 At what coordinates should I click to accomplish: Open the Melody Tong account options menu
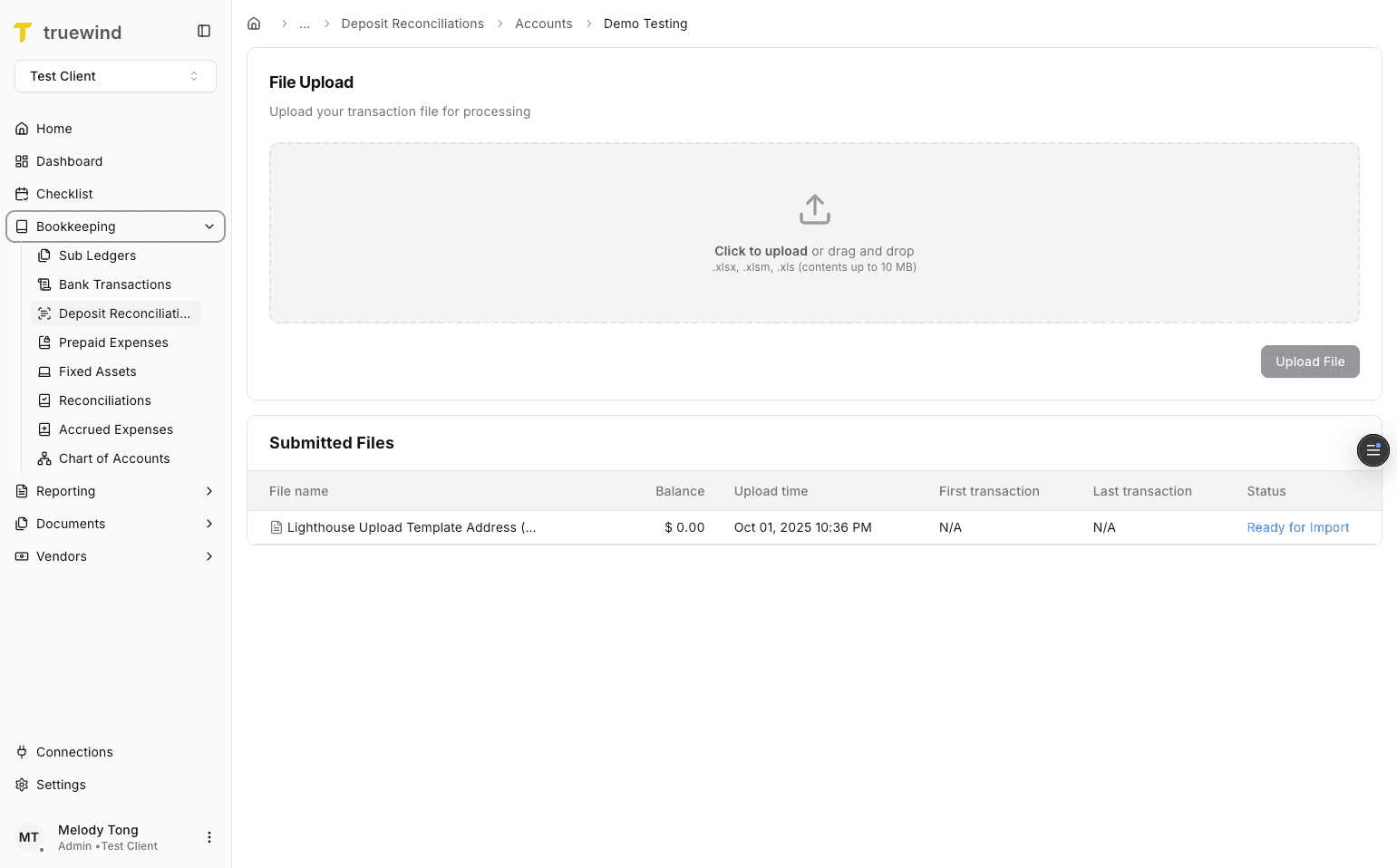coord(209,836)
